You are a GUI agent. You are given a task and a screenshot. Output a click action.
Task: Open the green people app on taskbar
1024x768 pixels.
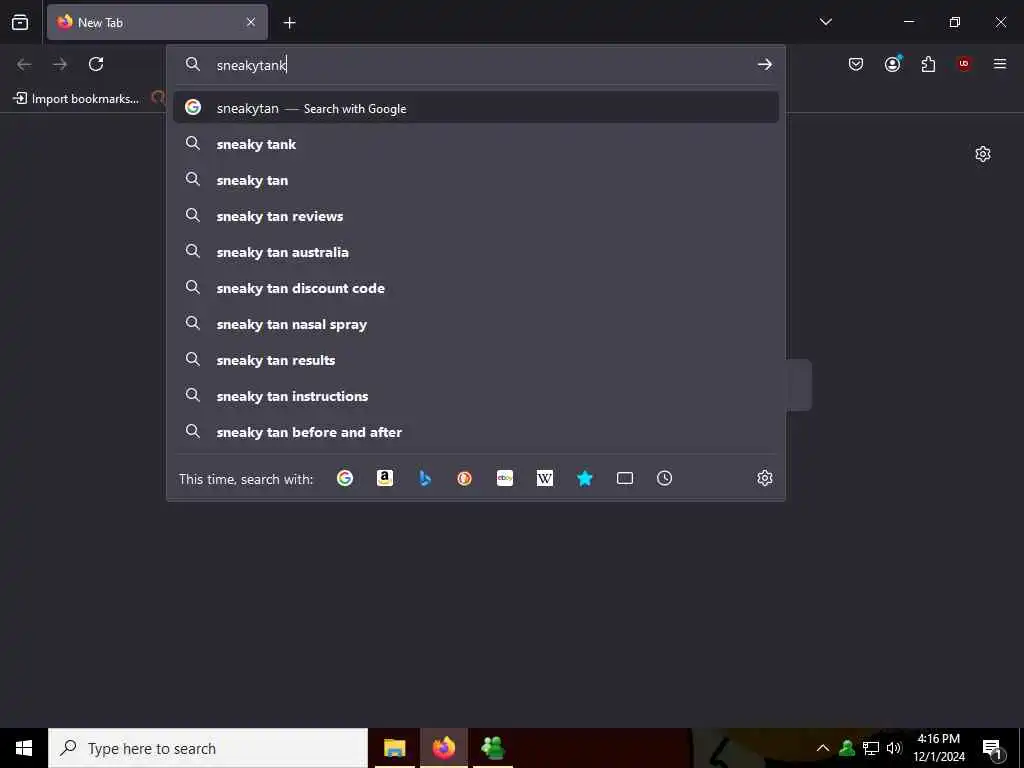point(493,748)
